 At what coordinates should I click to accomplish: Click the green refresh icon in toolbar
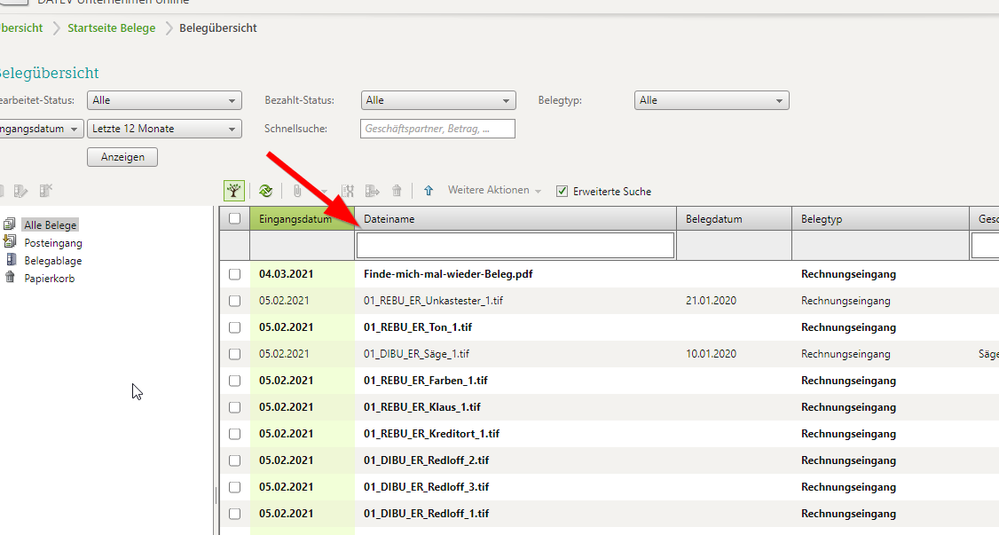(x=266, y=191)
